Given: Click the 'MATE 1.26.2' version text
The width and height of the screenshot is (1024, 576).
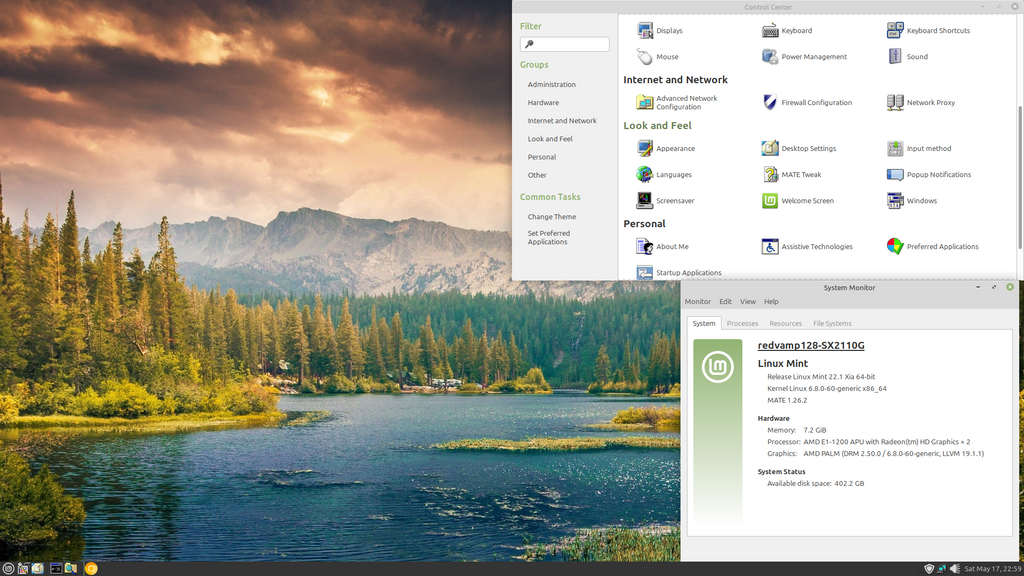Looking at the screenshot, I should (x=787, y=400).
